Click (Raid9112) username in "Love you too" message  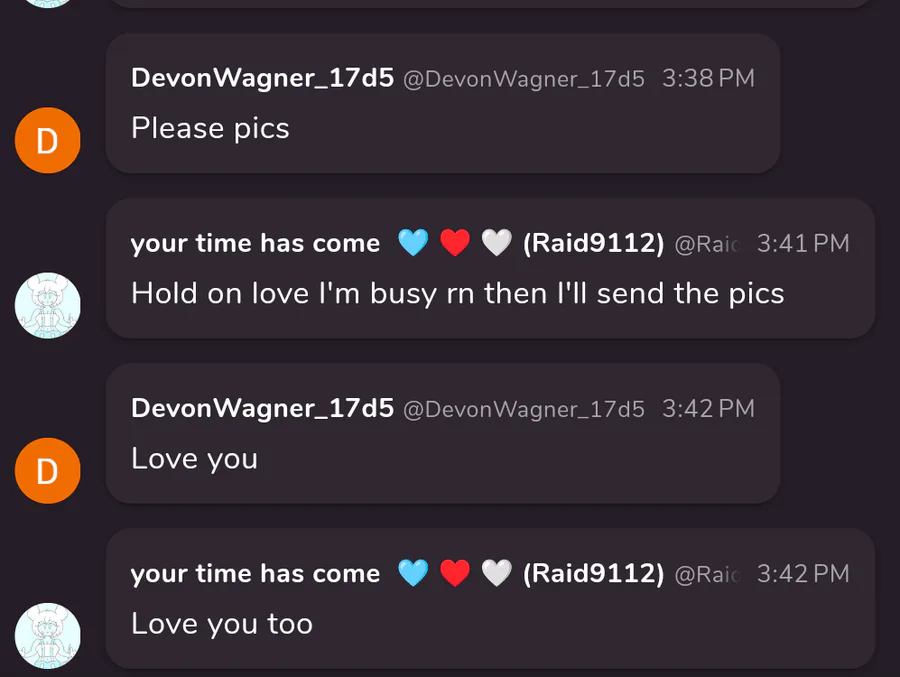pos(593,573)
